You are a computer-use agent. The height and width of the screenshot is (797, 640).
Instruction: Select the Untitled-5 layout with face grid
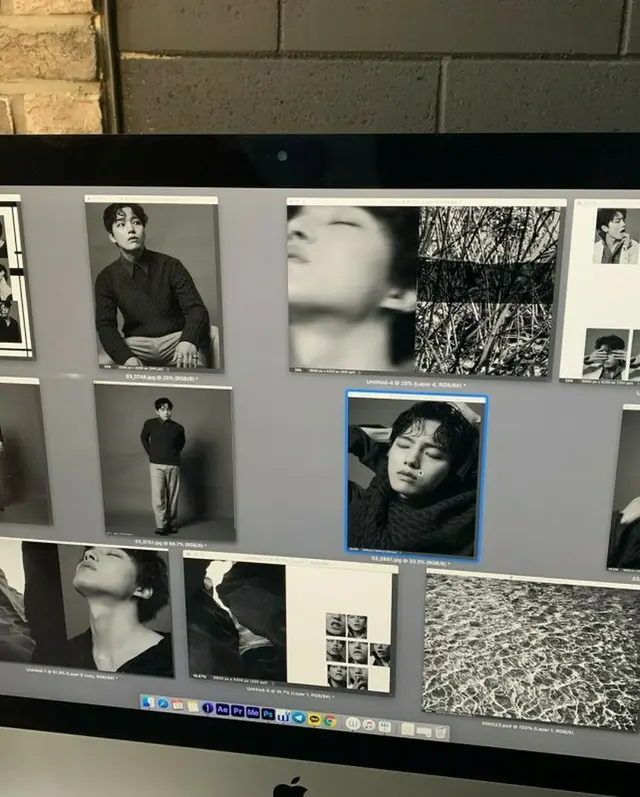click(x=290, y=622)
